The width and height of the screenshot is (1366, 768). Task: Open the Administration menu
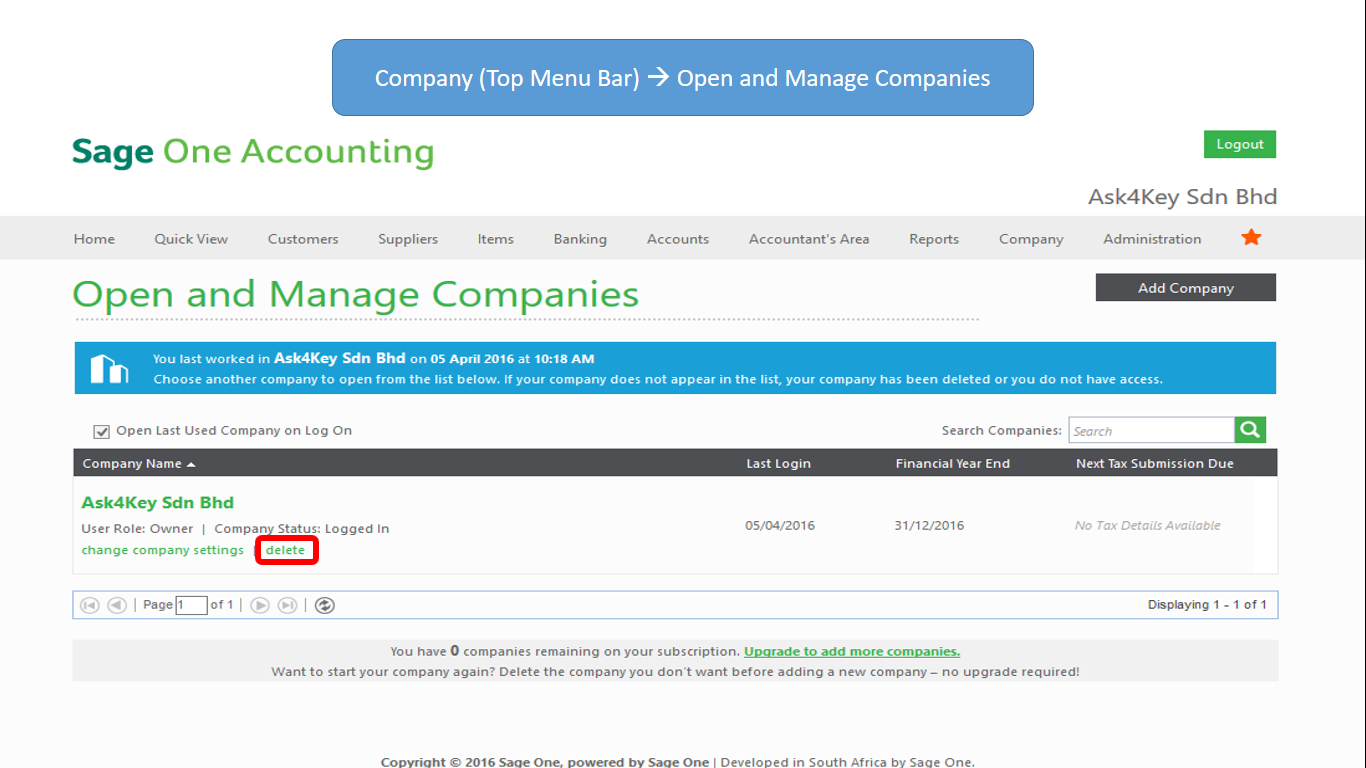[1152, 239]
